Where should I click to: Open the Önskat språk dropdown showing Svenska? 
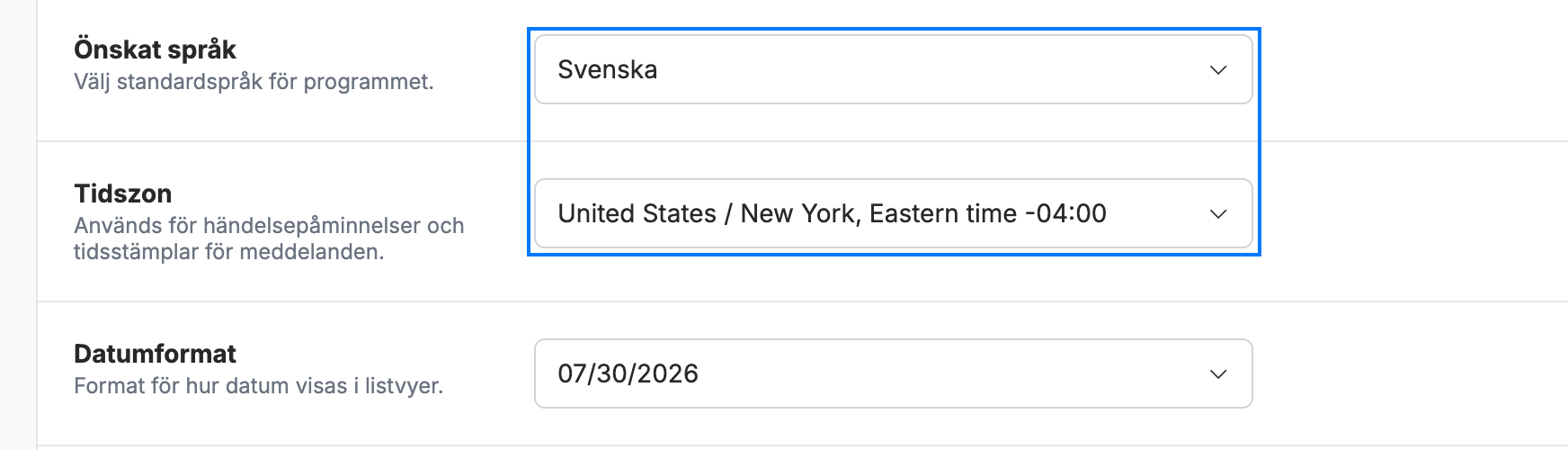tap(893, 69)
